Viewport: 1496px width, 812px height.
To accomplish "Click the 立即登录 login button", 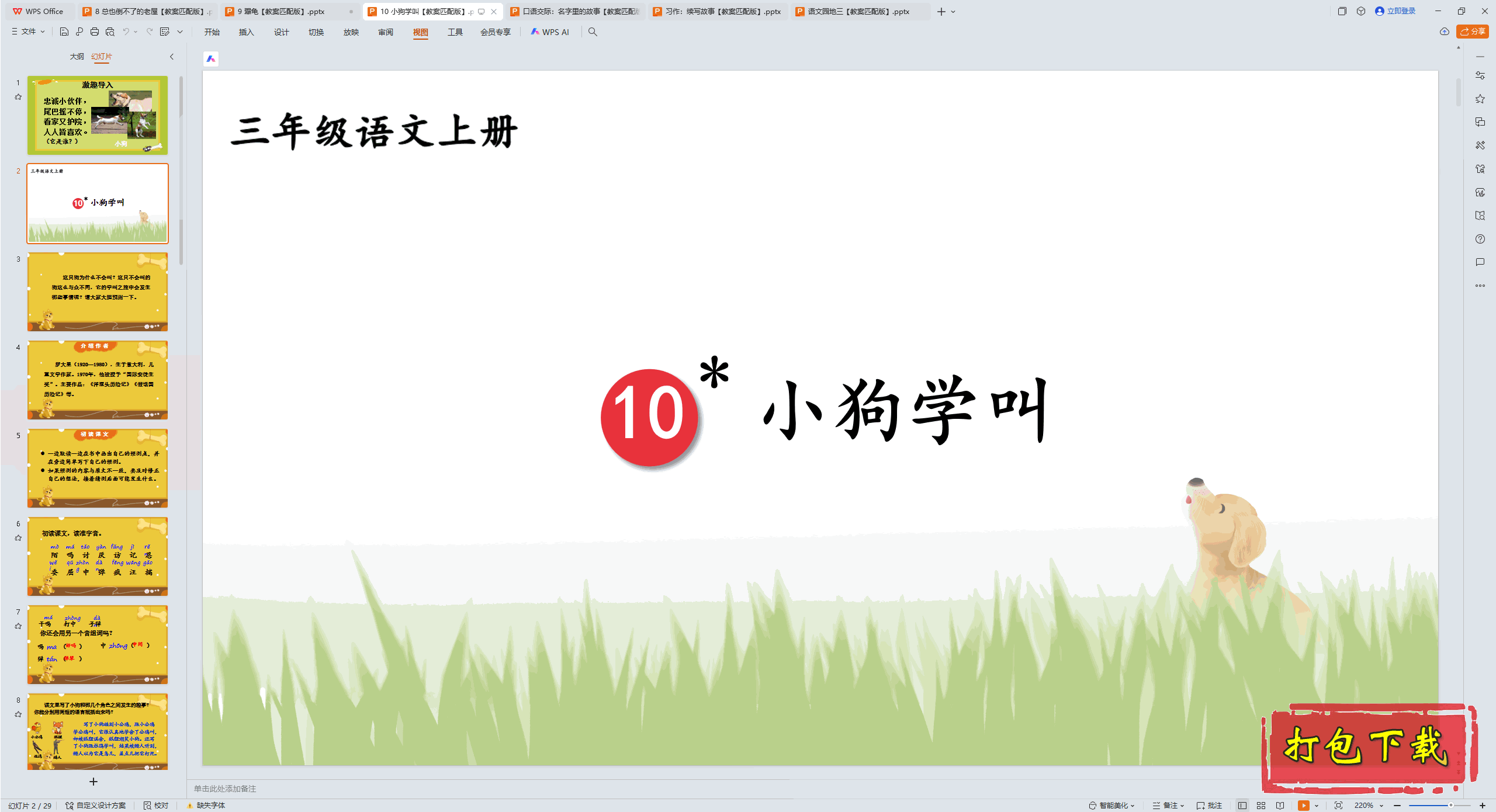I will click(x=1397, y=11).
